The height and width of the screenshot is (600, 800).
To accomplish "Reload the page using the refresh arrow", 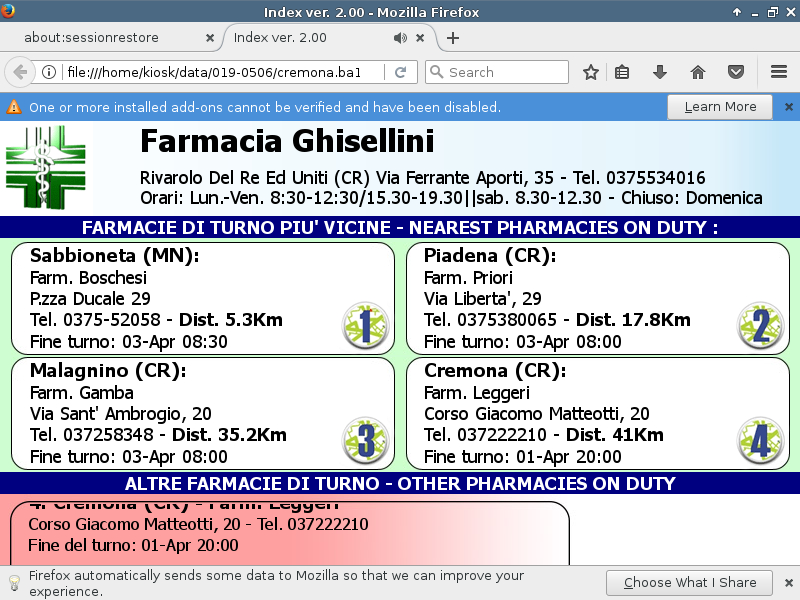I will pyautogui.click(x=400, y=72).
